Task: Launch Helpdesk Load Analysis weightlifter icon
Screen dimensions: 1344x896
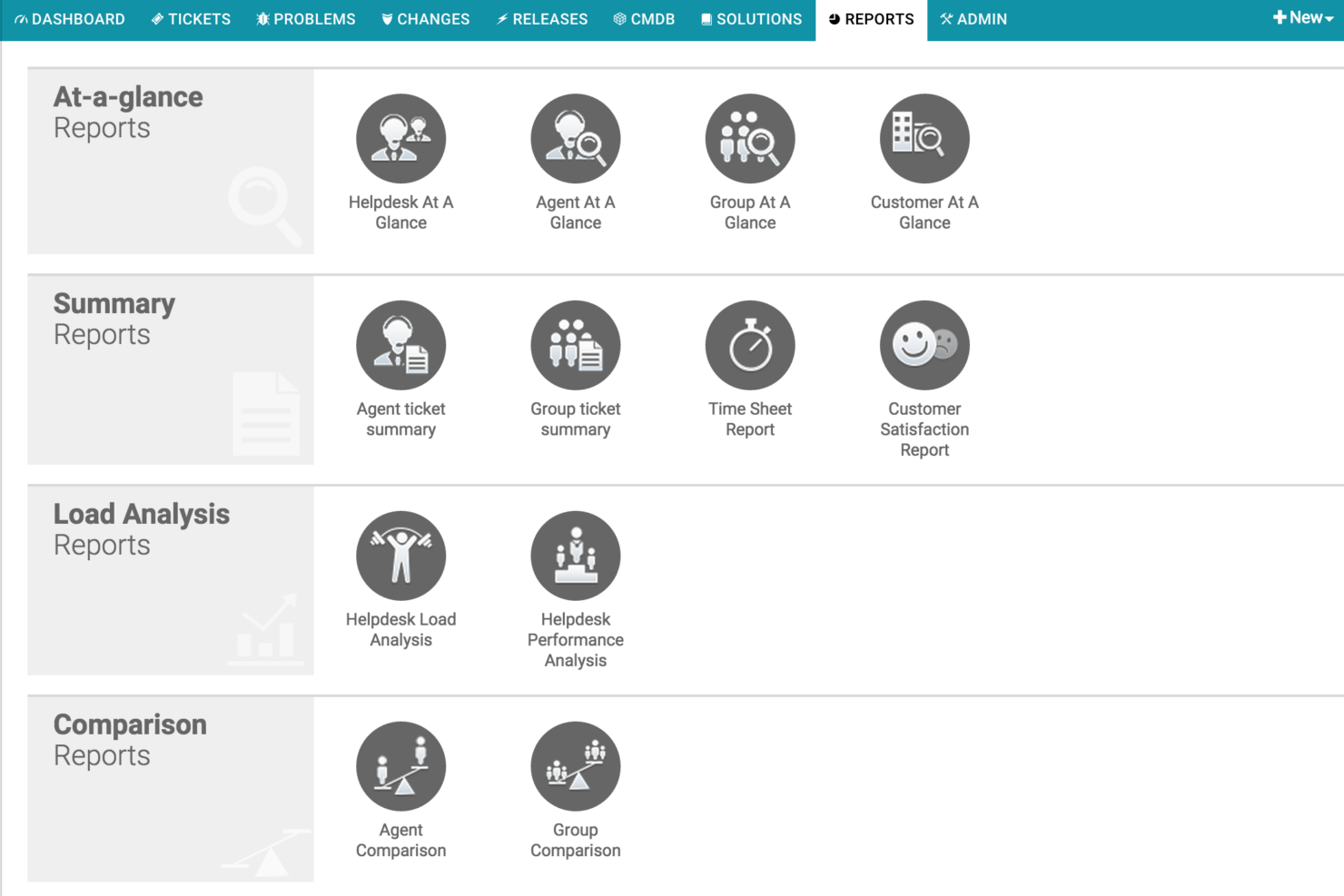Action: pyautogui.click(x=400, y=556)
